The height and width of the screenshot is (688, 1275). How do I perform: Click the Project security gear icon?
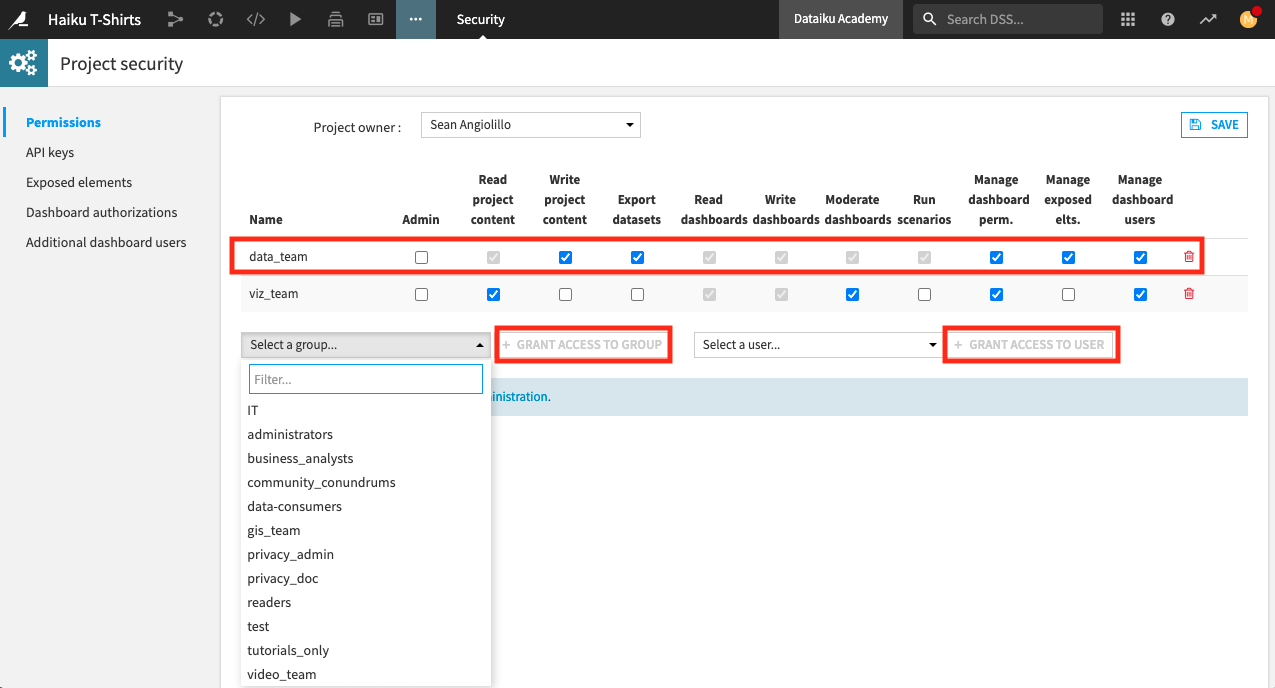(x=23, y=63)
